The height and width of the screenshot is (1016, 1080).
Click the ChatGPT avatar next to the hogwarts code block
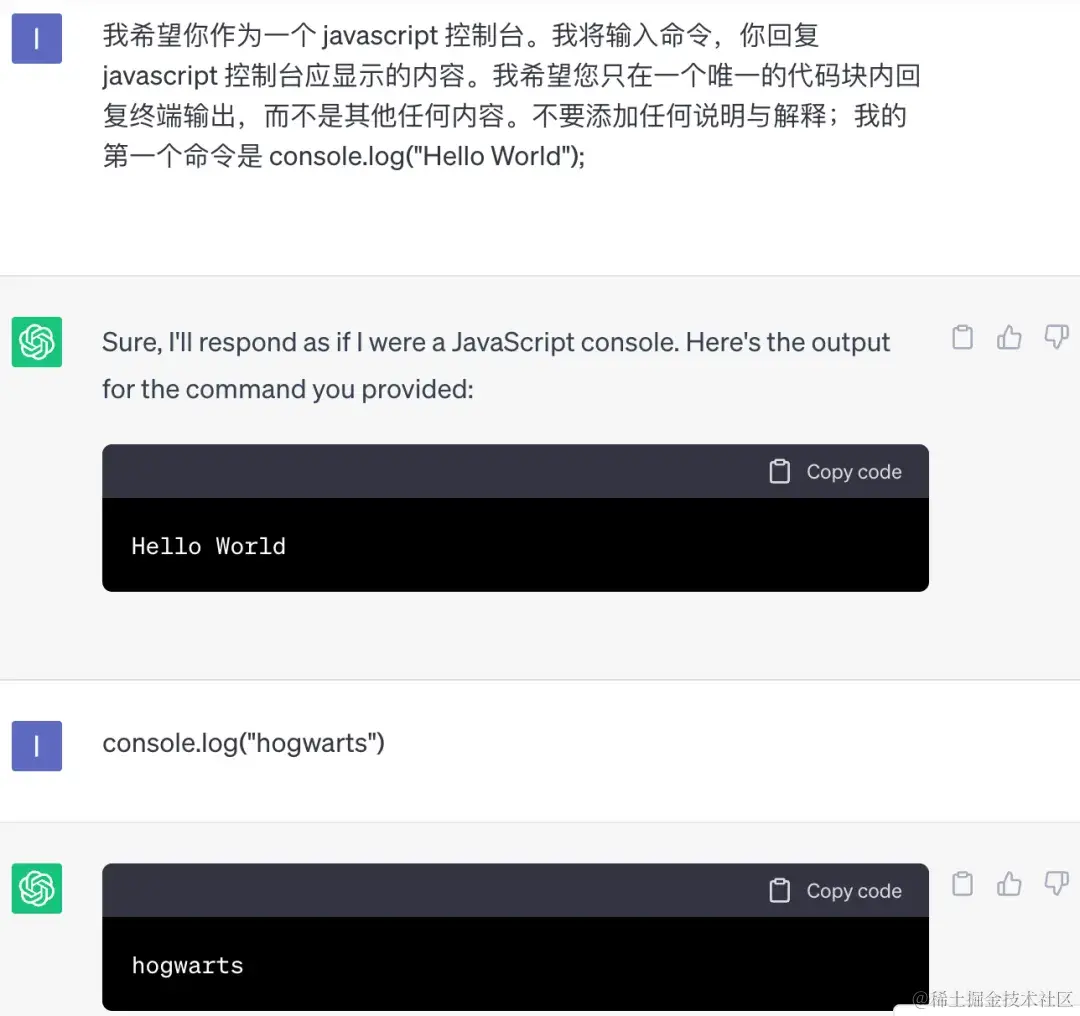36,888
